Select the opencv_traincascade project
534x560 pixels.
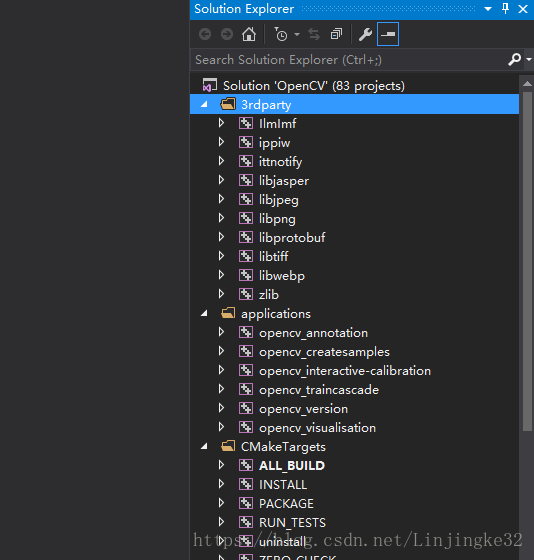pos(319,390)
